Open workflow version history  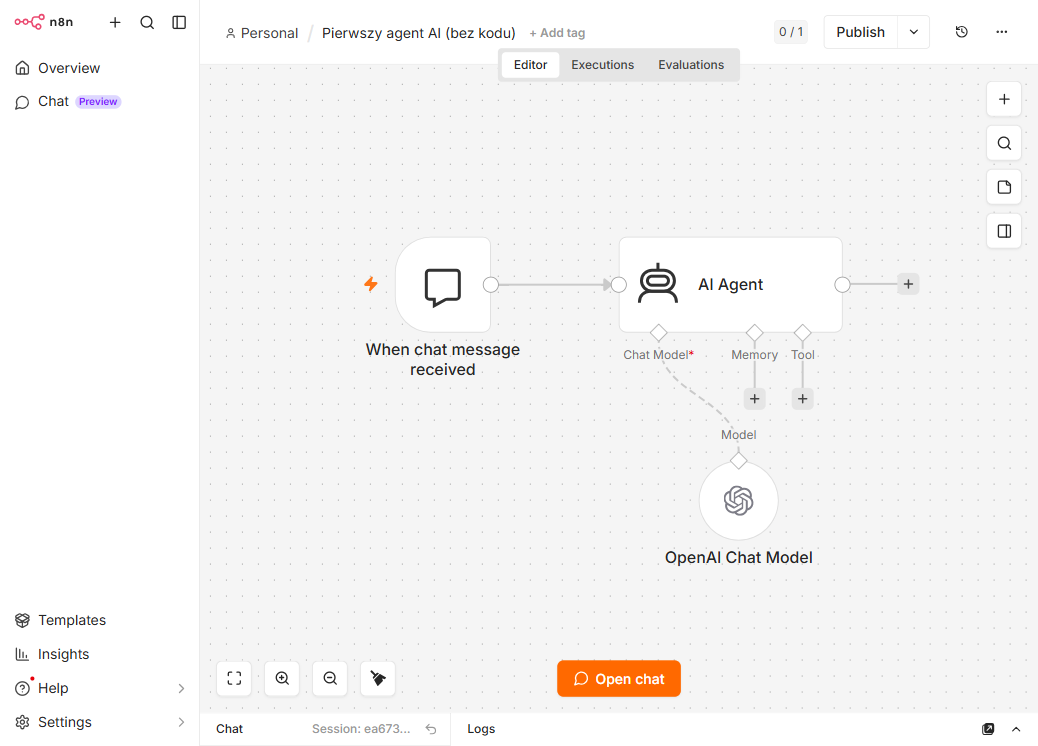coord(962,32)
